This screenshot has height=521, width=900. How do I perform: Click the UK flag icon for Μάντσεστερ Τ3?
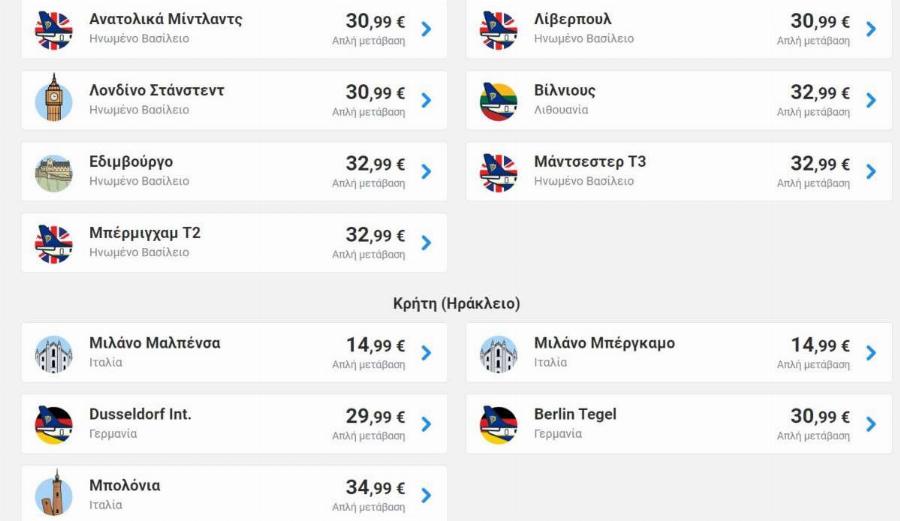pos(498,172)
